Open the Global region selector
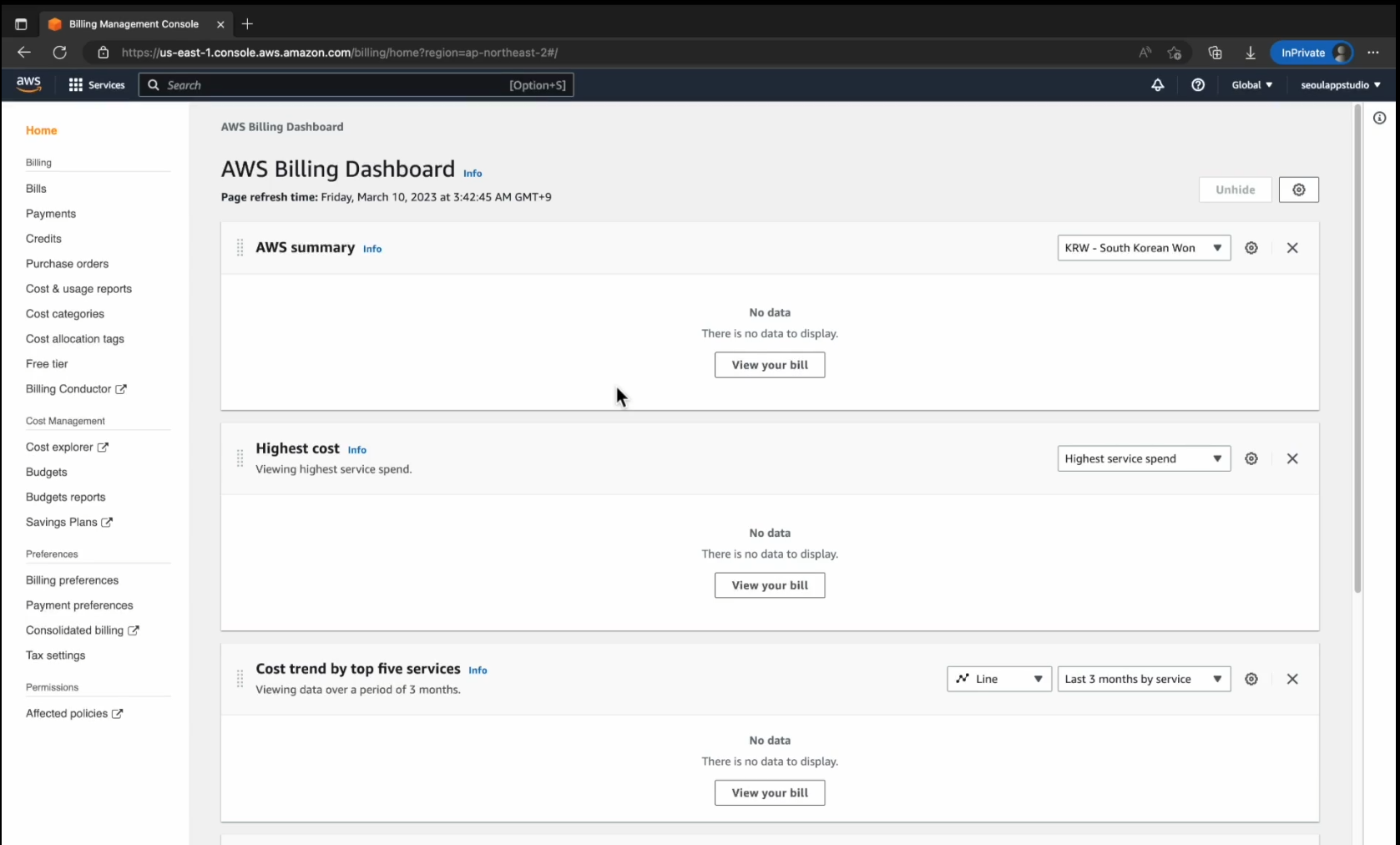This screenshot has height=845, width=1400. [1252, 85]
